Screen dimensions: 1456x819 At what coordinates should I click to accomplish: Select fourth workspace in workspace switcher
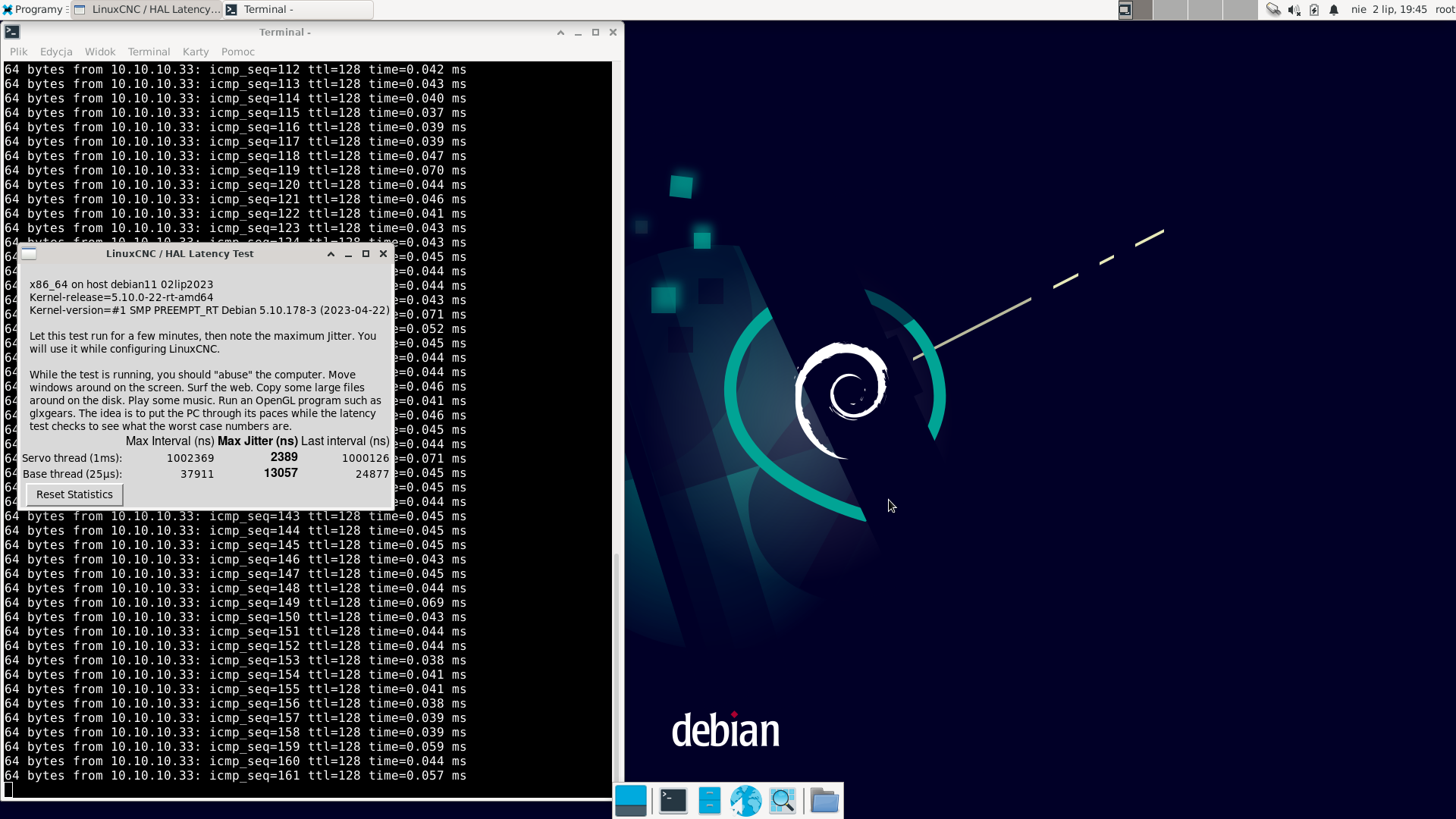click(1240, 10)
